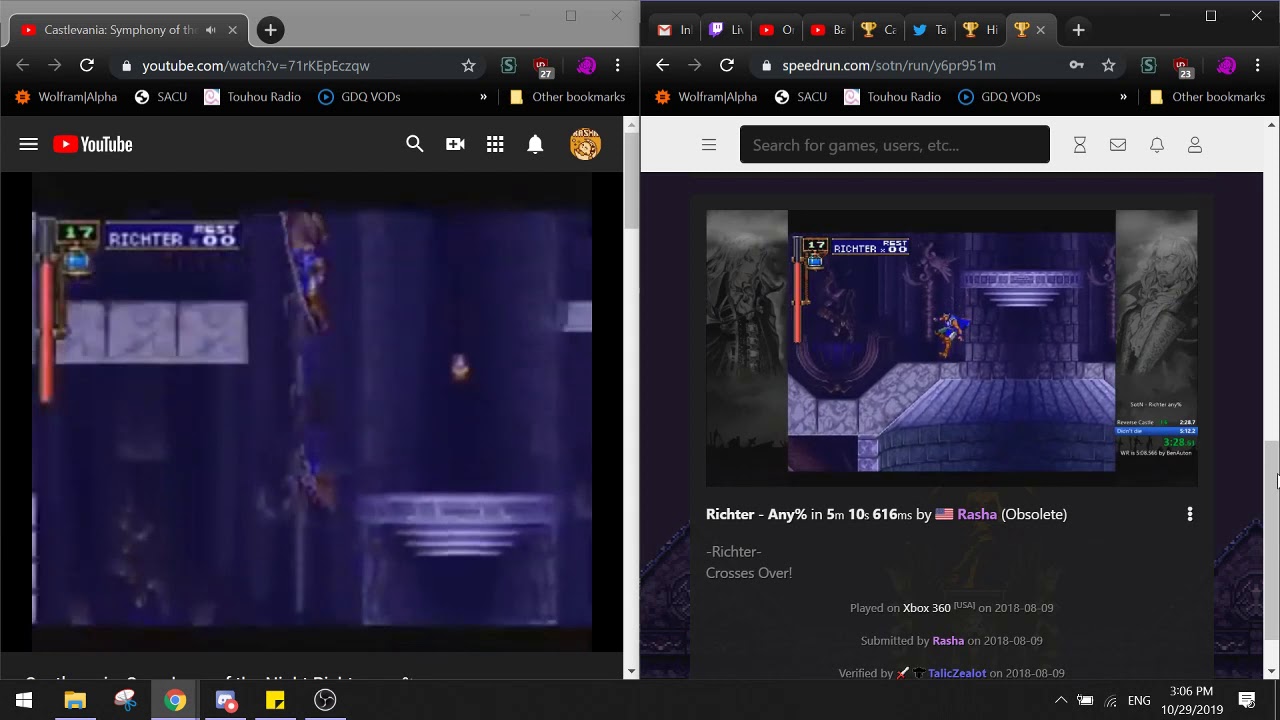Reload the YouTube page

87,65
